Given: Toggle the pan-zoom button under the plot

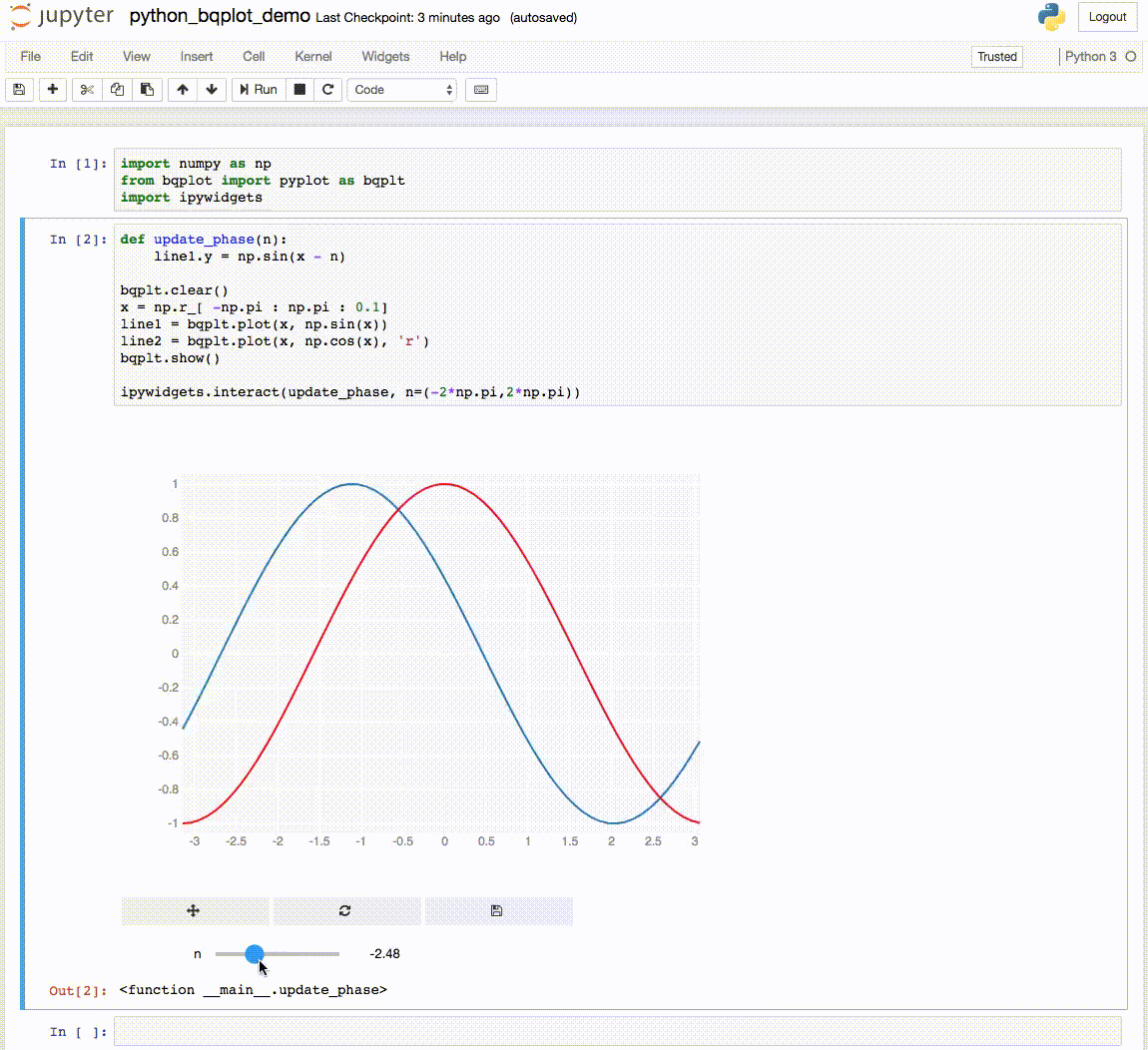Looking at the screenshot, I should (195, 910).
